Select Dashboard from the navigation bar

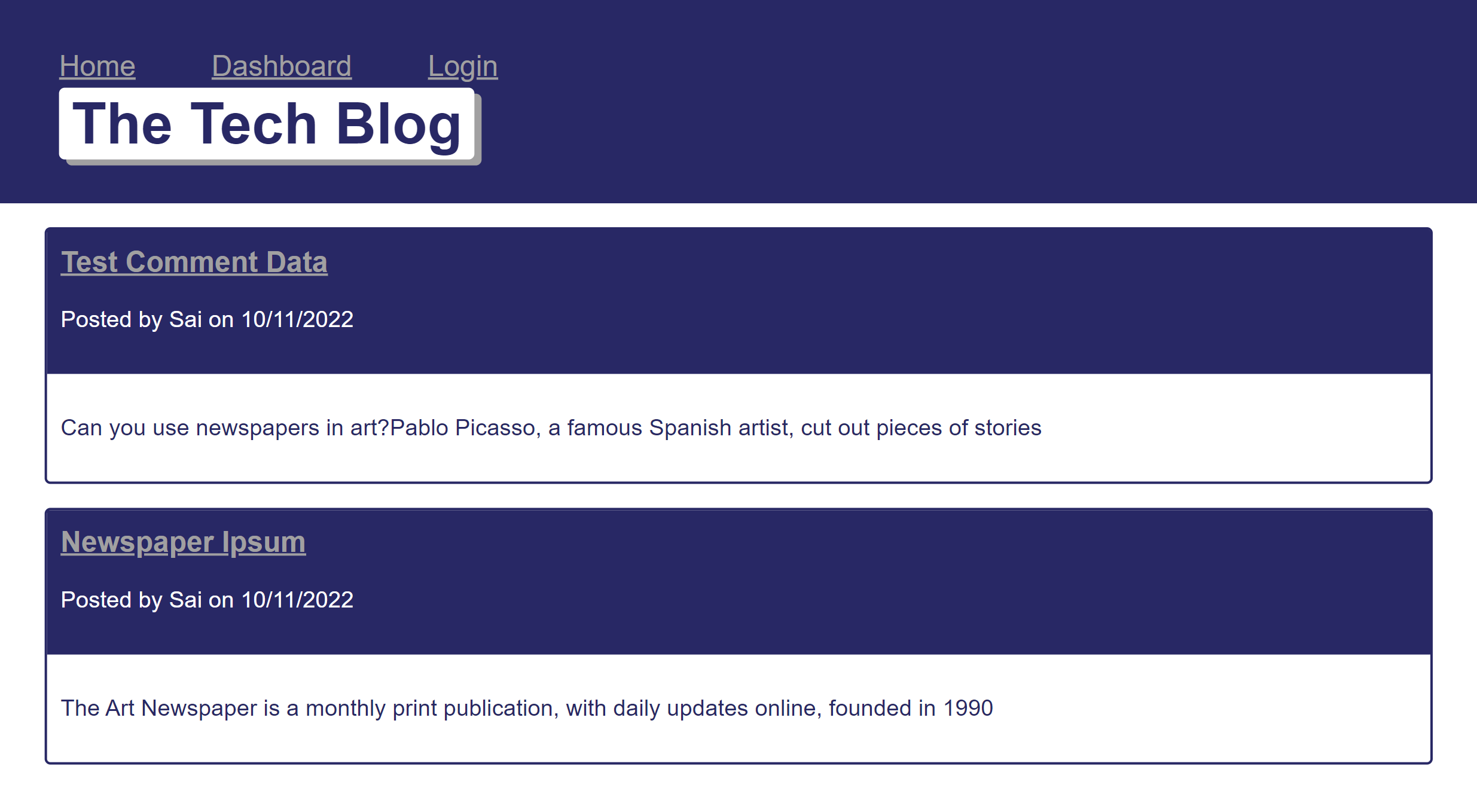point(282,66)
